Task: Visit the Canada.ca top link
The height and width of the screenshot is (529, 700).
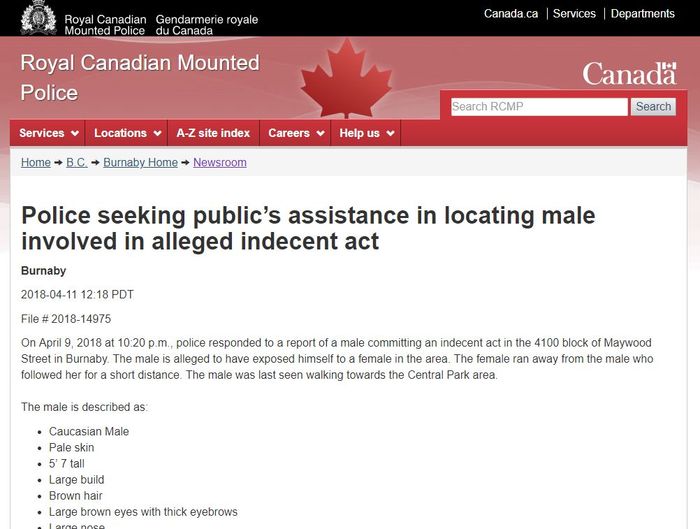Action: tap(511, 14)
